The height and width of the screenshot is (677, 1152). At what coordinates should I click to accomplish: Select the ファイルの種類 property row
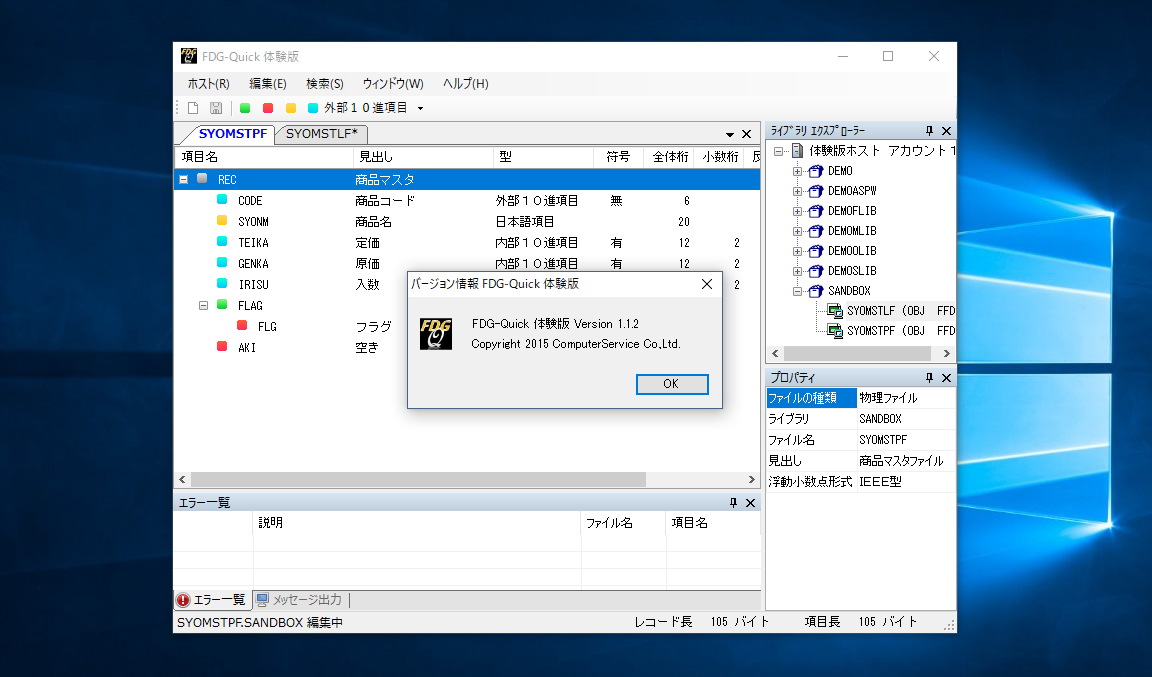click(860, 398)
